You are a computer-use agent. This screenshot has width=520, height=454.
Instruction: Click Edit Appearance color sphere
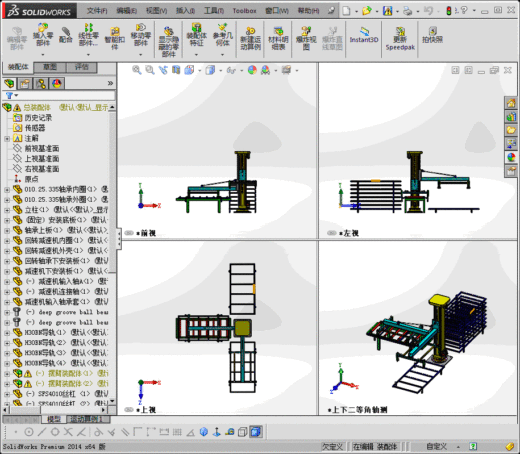tap(252, 70)
